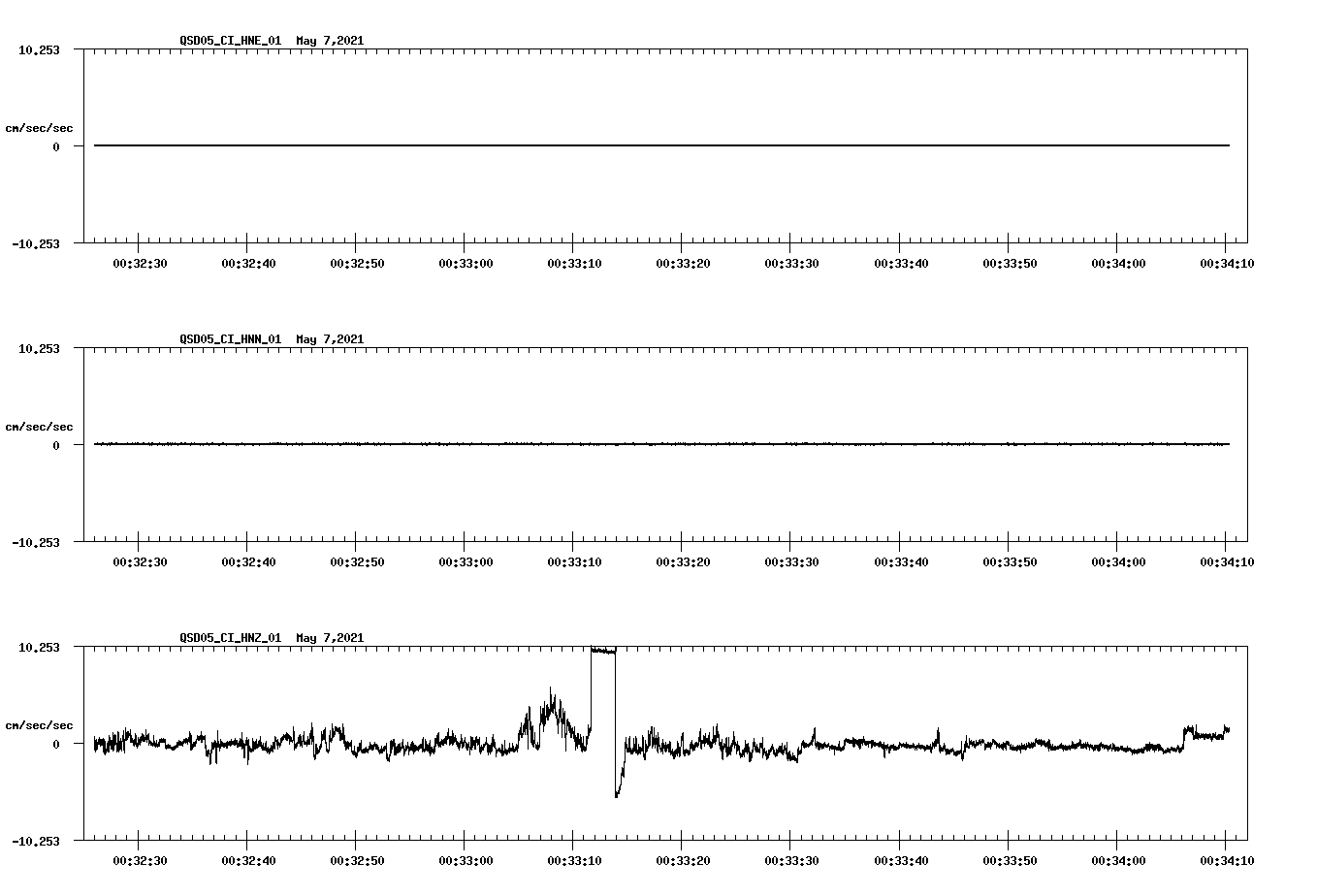This screenshot has width=1317, height=896.
Task: Click the QSD05_CI_HNZ_01 channel title
Action: point(228,639)
